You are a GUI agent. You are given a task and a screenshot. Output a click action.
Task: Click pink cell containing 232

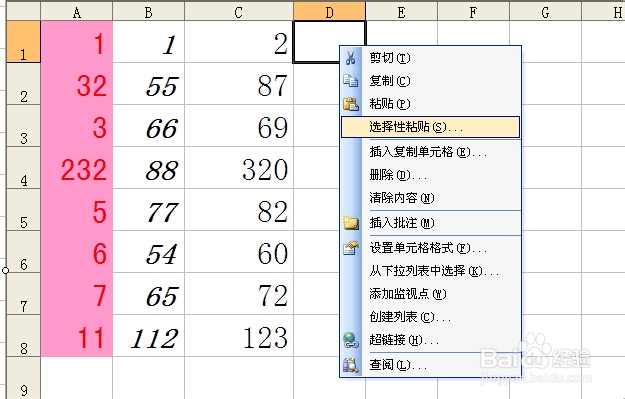click(77, 168)
